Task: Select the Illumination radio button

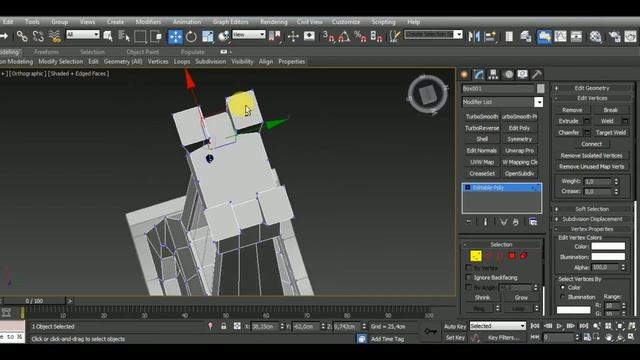Action: click(562, 297)
